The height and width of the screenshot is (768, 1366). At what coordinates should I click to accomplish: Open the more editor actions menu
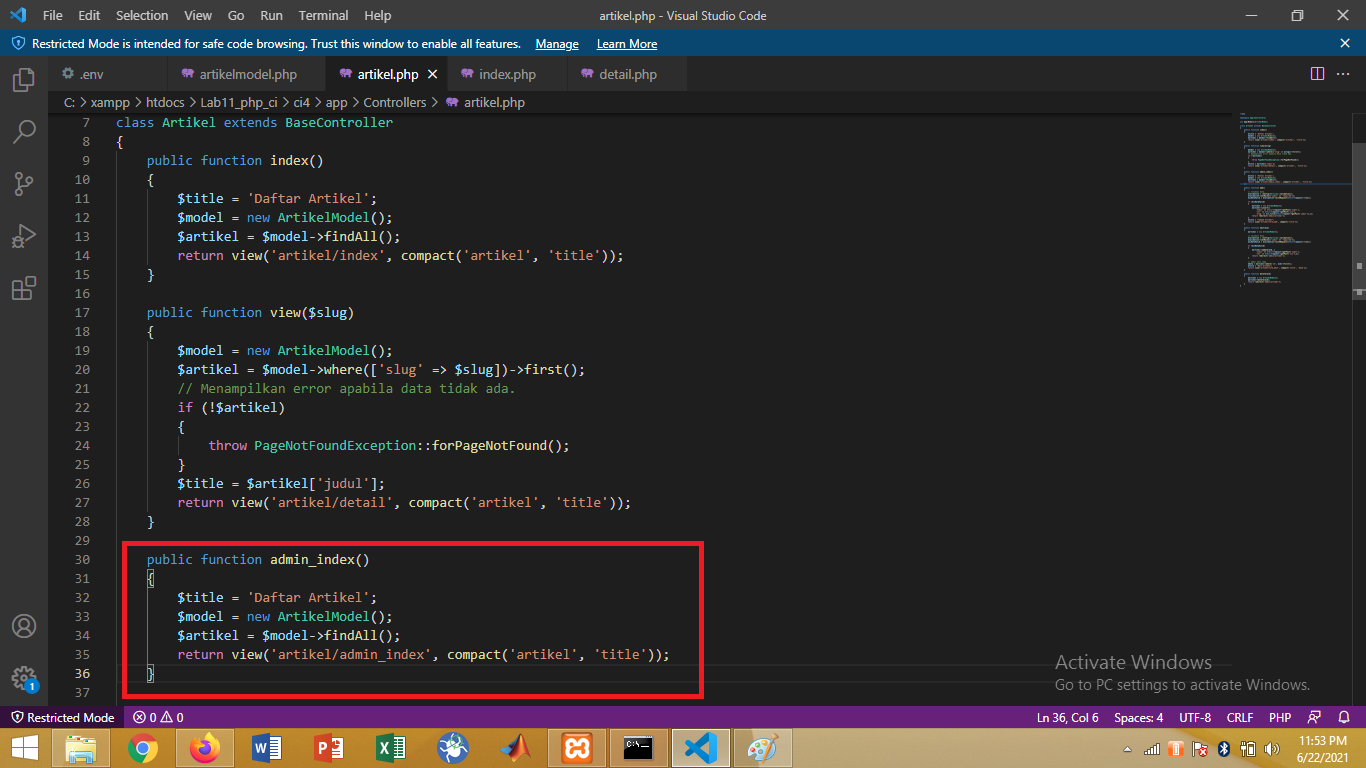tap(1343, 73)
